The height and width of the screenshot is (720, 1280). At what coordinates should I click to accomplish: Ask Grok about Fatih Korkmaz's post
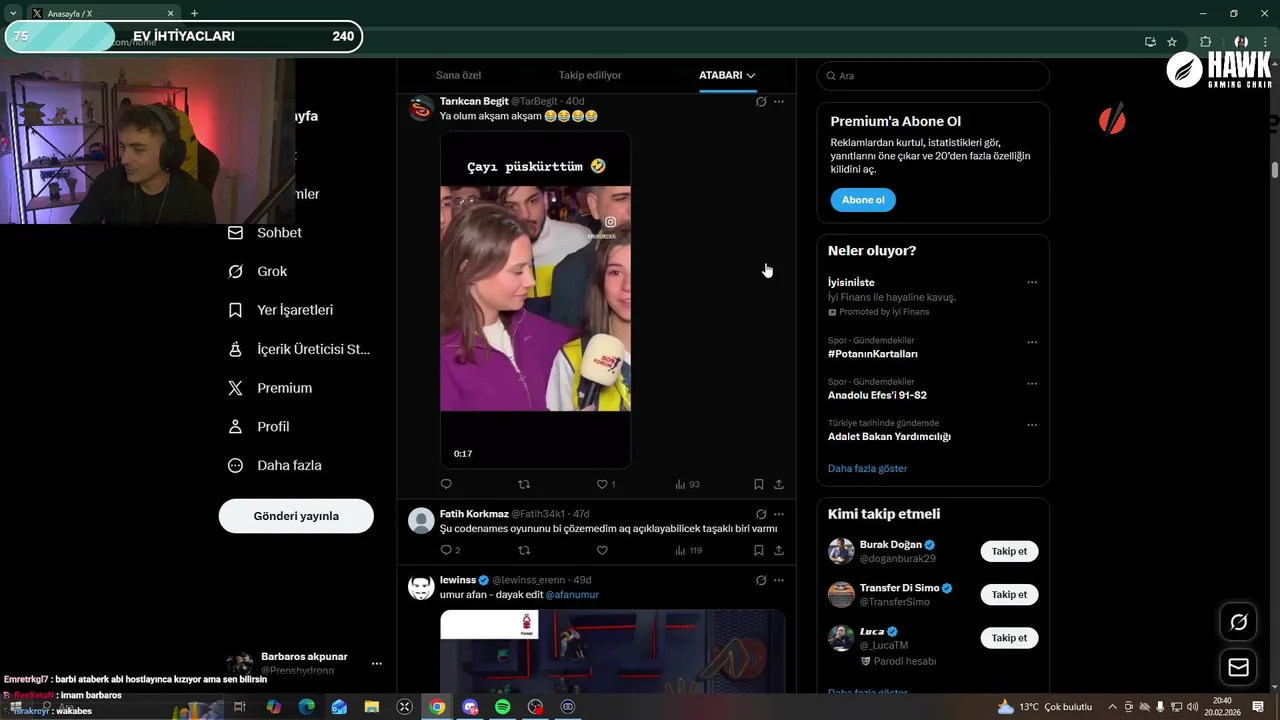click(x=761, y=514)
